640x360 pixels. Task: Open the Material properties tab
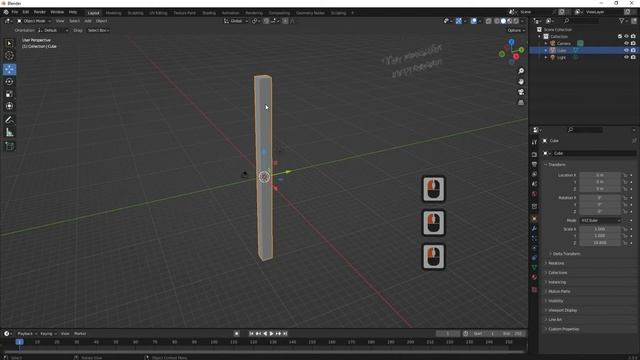pos(534,278)
